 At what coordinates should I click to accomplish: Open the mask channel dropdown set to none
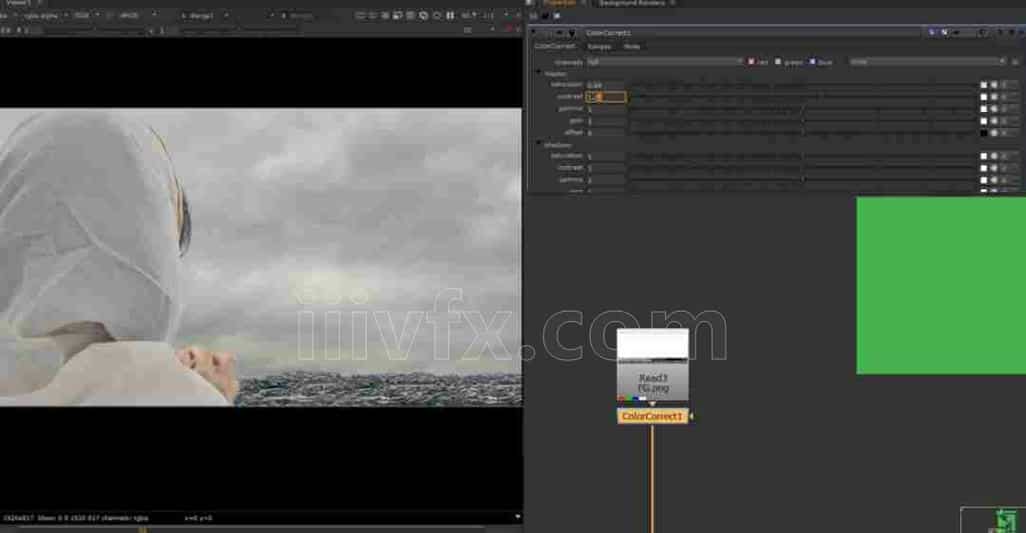point(927,62)
